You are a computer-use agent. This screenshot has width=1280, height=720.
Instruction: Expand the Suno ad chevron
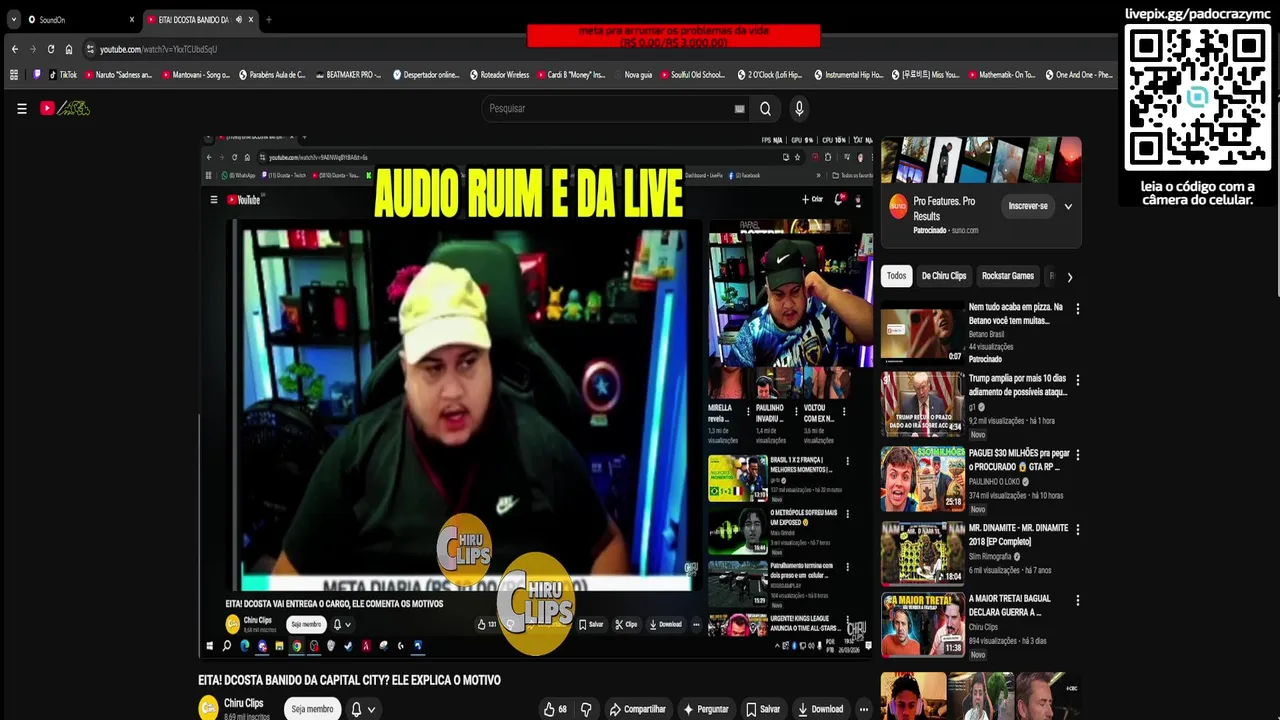(1068, 206)
